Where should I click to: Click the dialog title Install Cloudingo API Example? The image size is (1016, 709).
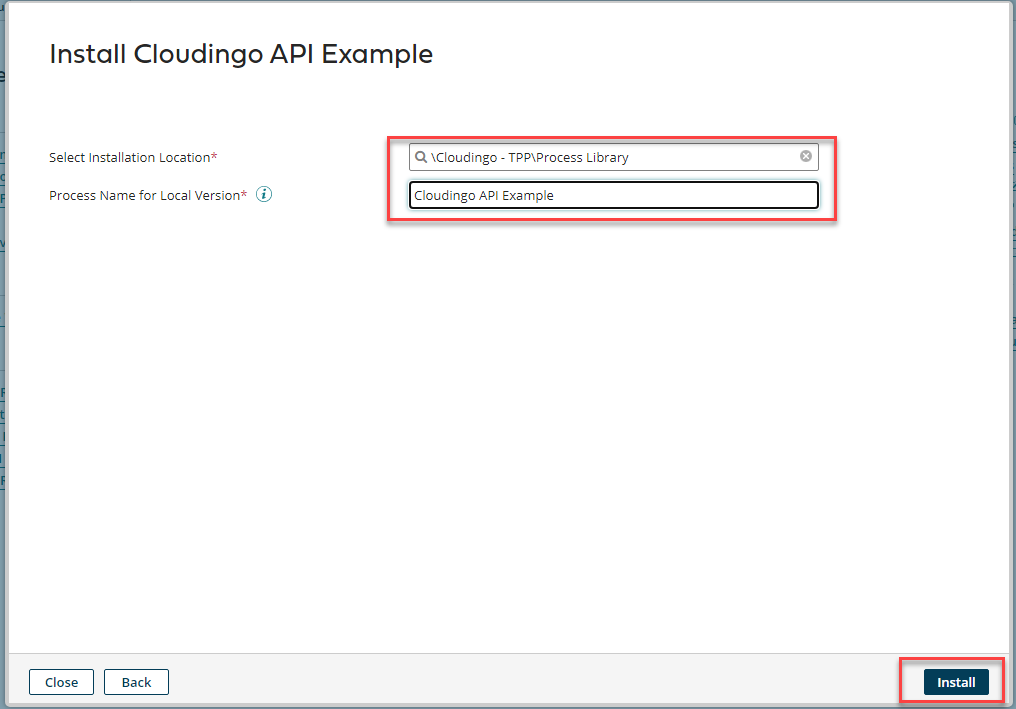pos(240,54)
